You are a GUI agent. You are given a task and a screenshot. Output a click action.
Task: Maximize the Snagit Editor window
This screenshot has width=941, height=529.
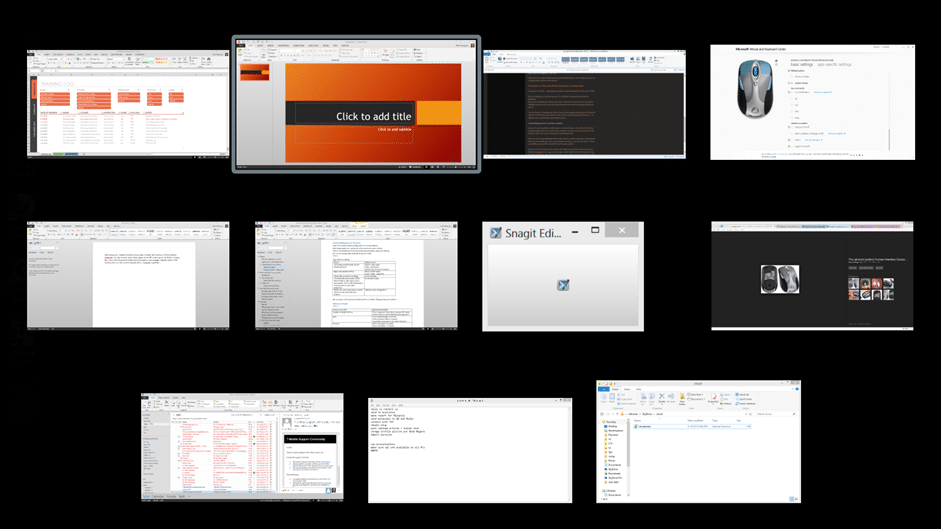point(595,231)
